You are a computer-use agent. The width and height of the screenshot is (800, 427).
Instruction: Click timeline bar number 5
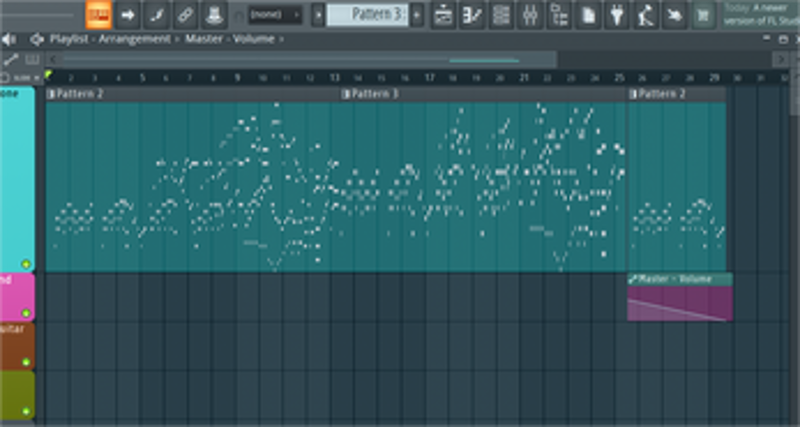142,78
